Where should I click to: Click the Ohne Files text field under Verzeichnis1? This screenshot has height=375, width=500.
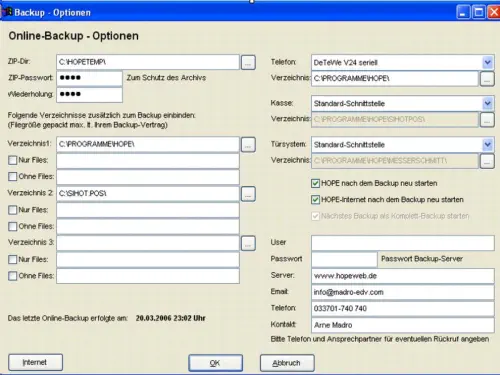(x=148, y=177)
